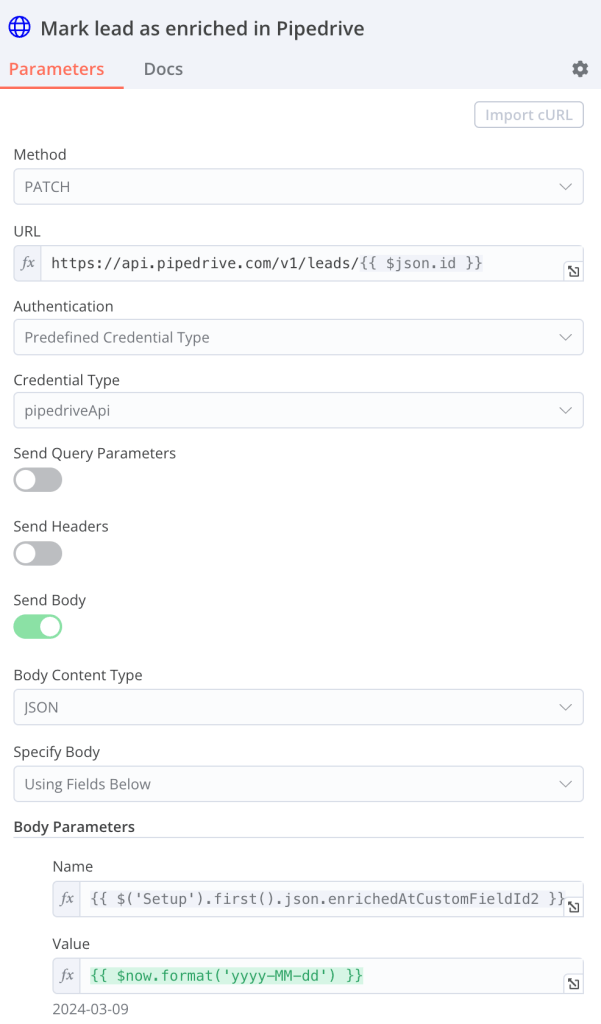
Task: Disable Send Body
Action: [37, 626]
